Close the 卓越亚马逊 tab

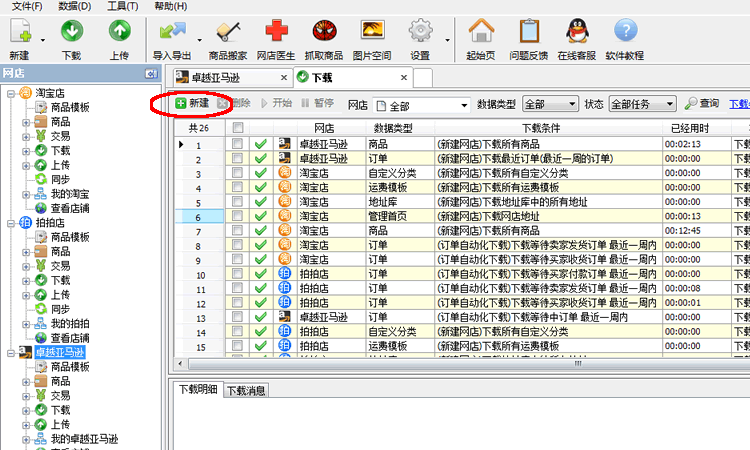284,77
